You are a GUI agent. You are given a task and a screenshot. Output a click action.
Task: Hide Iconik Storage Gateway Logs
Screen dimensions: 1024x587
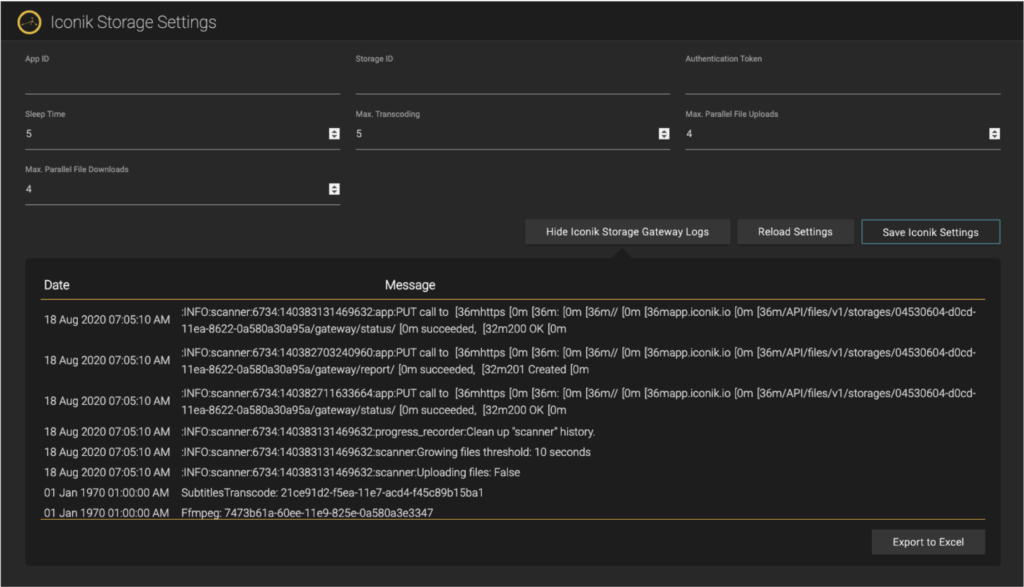(628, 232)
